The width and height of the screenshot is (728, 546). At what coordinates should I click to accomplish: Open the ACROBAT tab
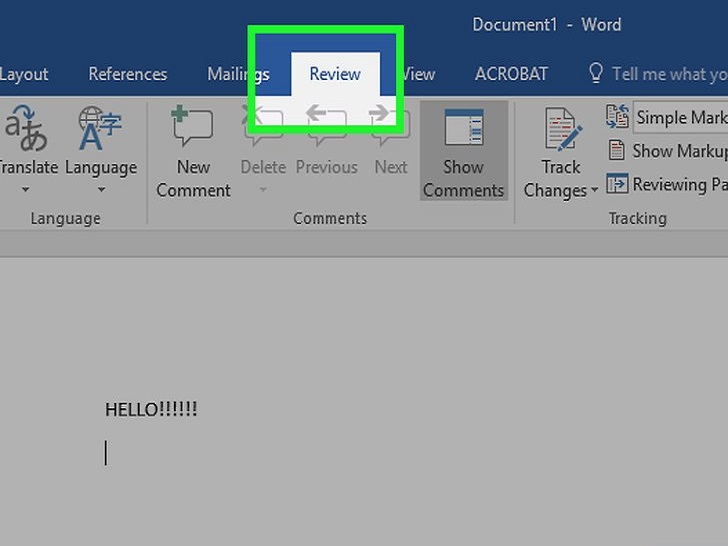[511, 74]
